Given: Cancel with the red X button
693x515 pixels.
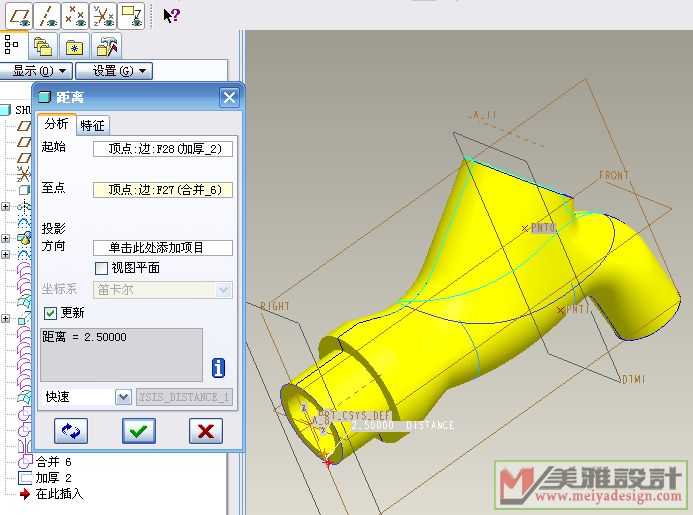Looking at the screenshot, I should (x=205, y=430).
